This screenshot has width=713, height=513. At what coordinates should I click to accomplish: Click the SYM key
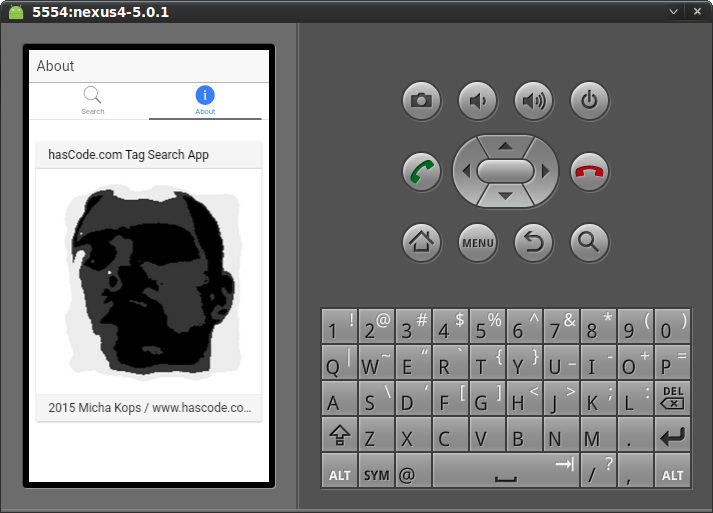point(377,470)
